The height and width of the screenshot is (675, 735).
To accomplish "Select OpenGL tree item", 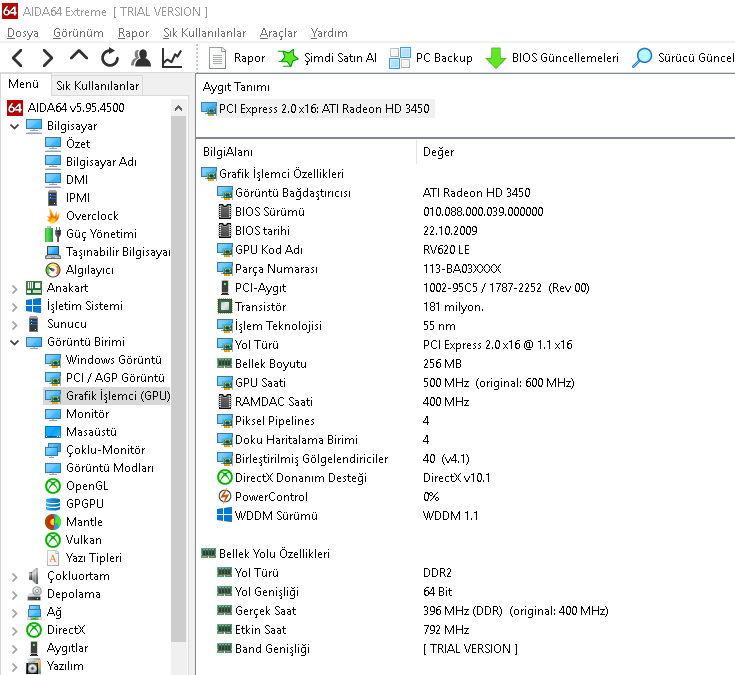I will click(86, 486).
